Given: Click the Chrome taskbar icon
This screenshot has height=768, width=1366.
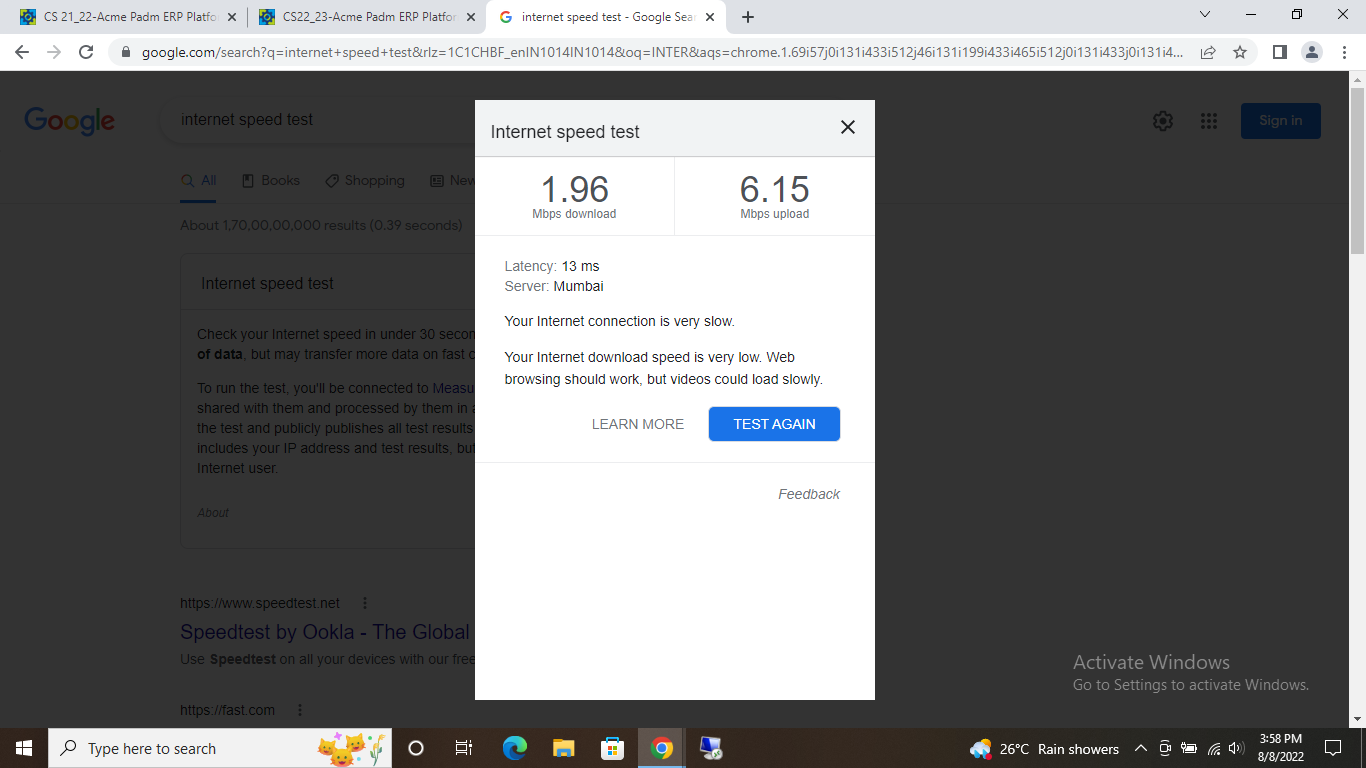Looking at the screenshot, I should [661, 748].
